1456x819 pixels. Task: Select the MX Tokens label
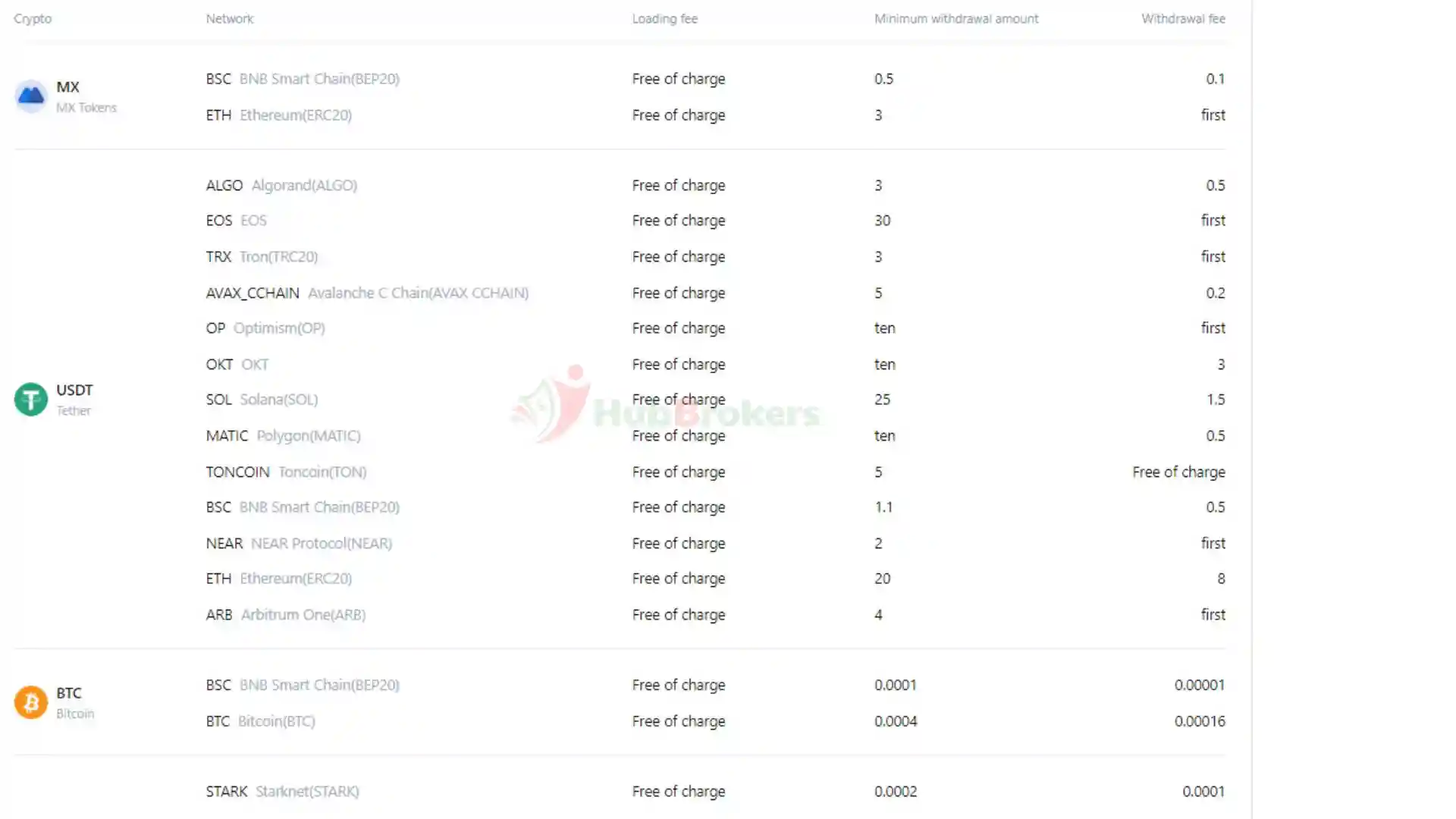86,108
